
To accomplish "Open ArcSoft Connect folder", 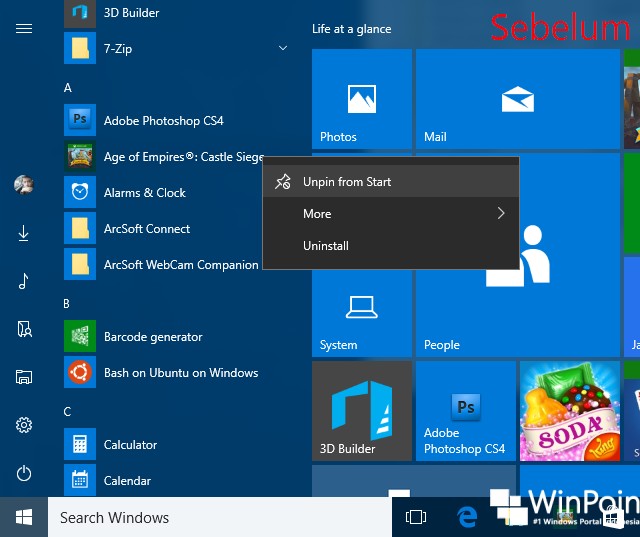I will 163,228.
